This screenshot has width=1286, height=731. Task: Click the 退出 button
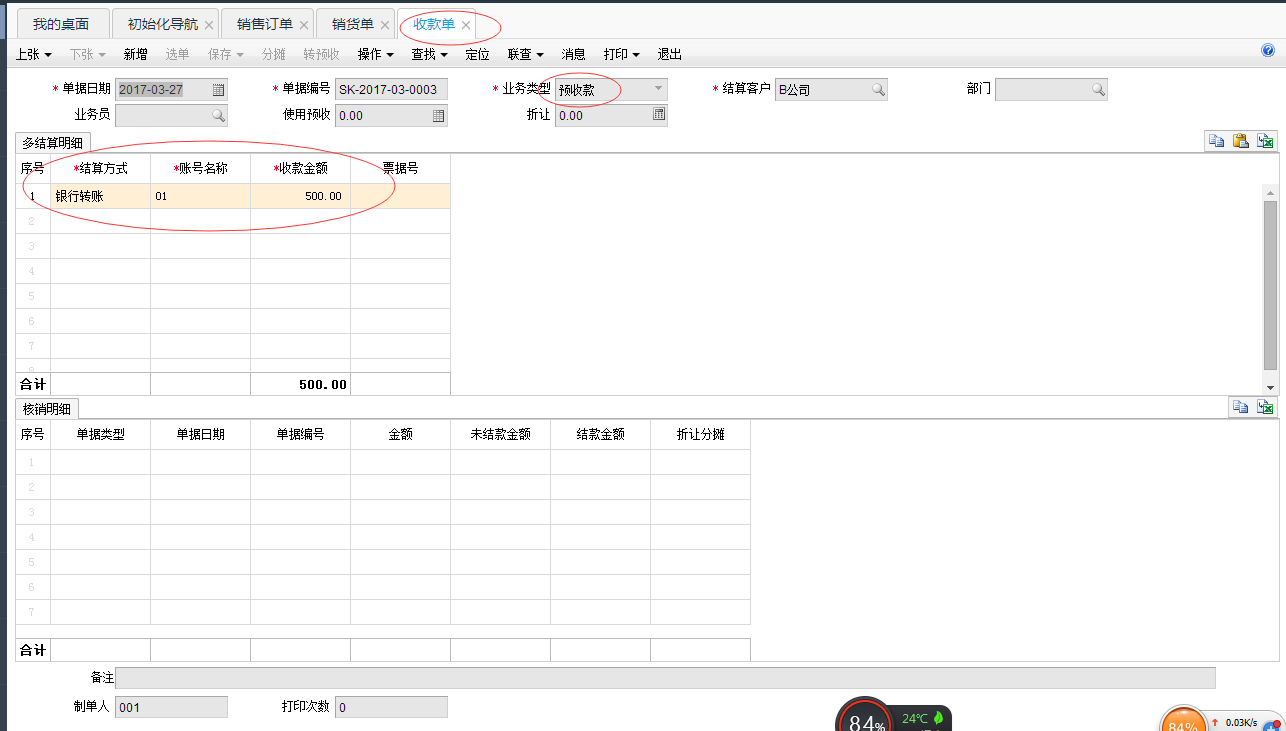[669, 54]
